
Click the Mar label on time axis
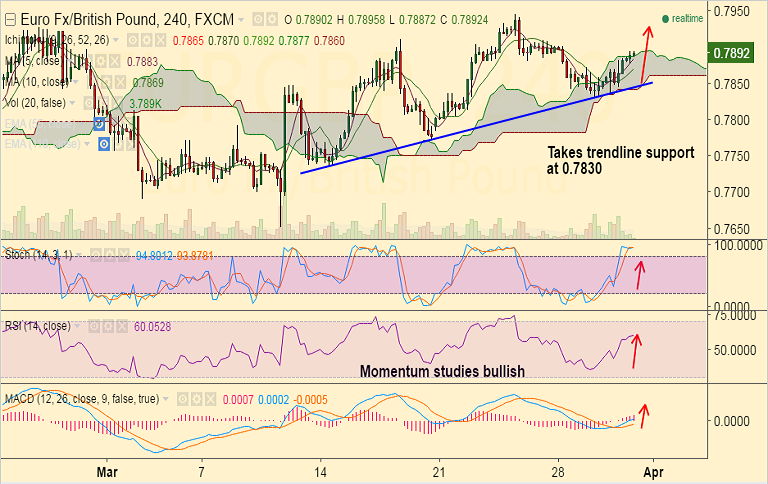pos(107,472)
